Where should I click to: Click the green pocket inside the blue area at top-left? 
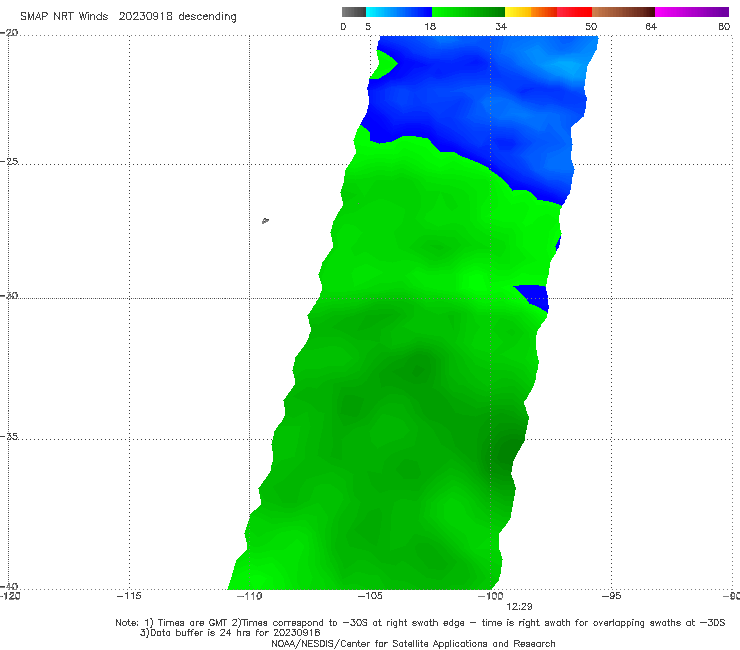(383, 64)
